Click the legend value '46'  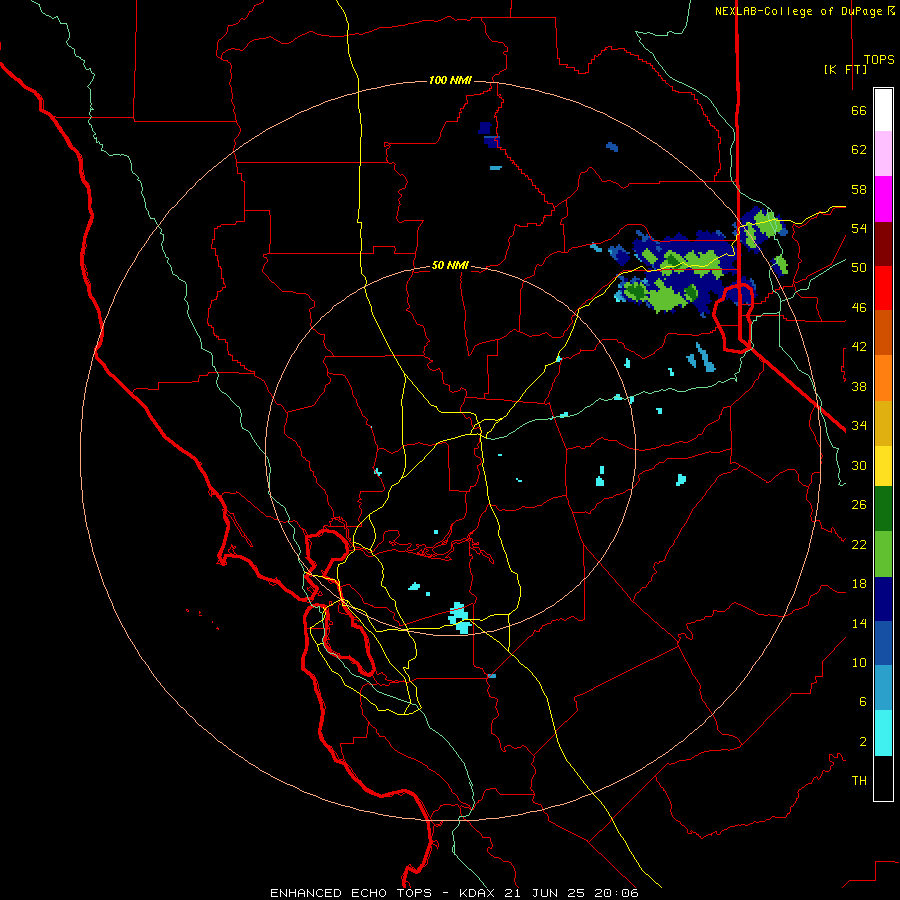pyautogui.click(x=859, y=308)
